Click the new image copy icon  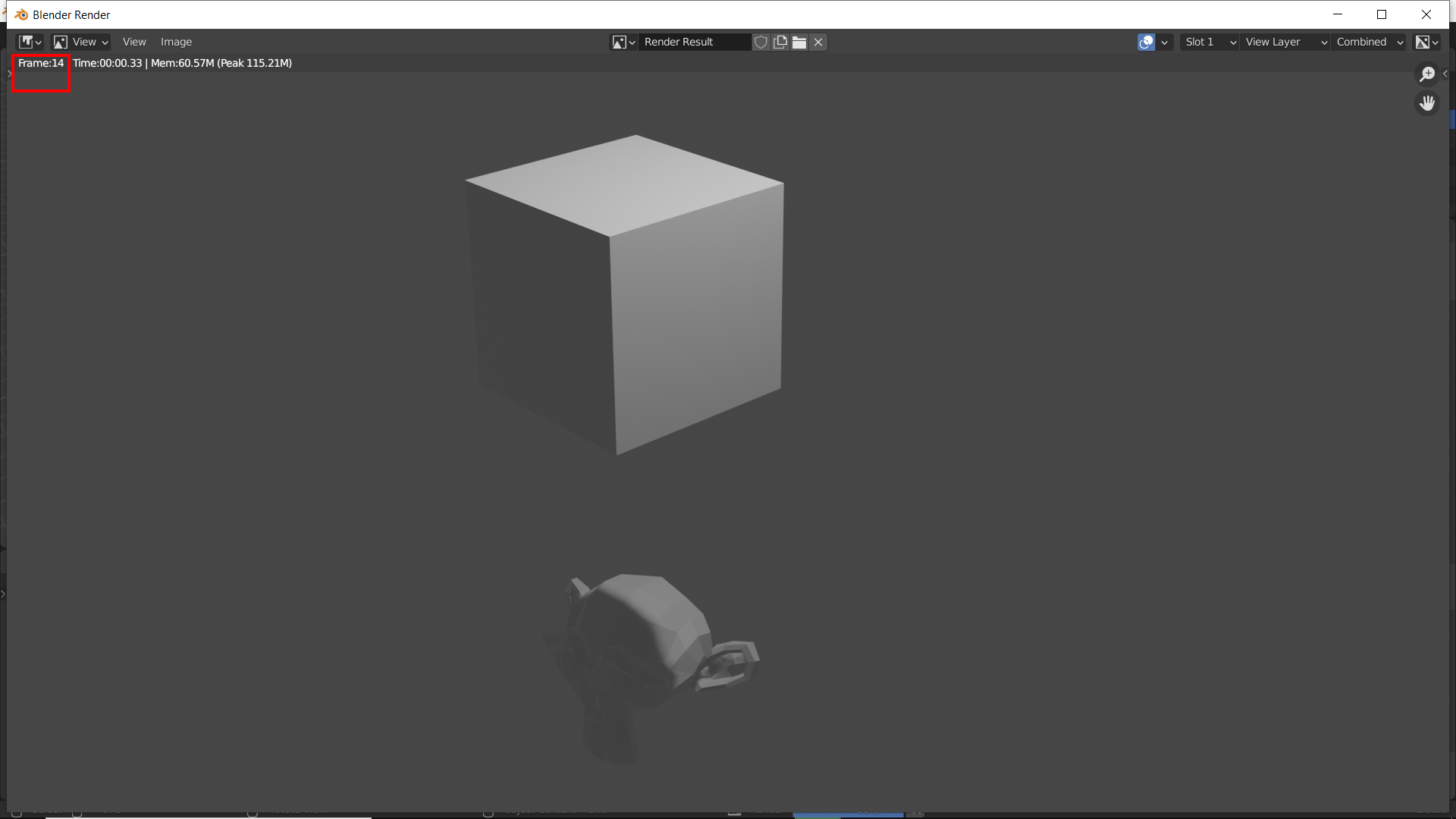[780, 42]
